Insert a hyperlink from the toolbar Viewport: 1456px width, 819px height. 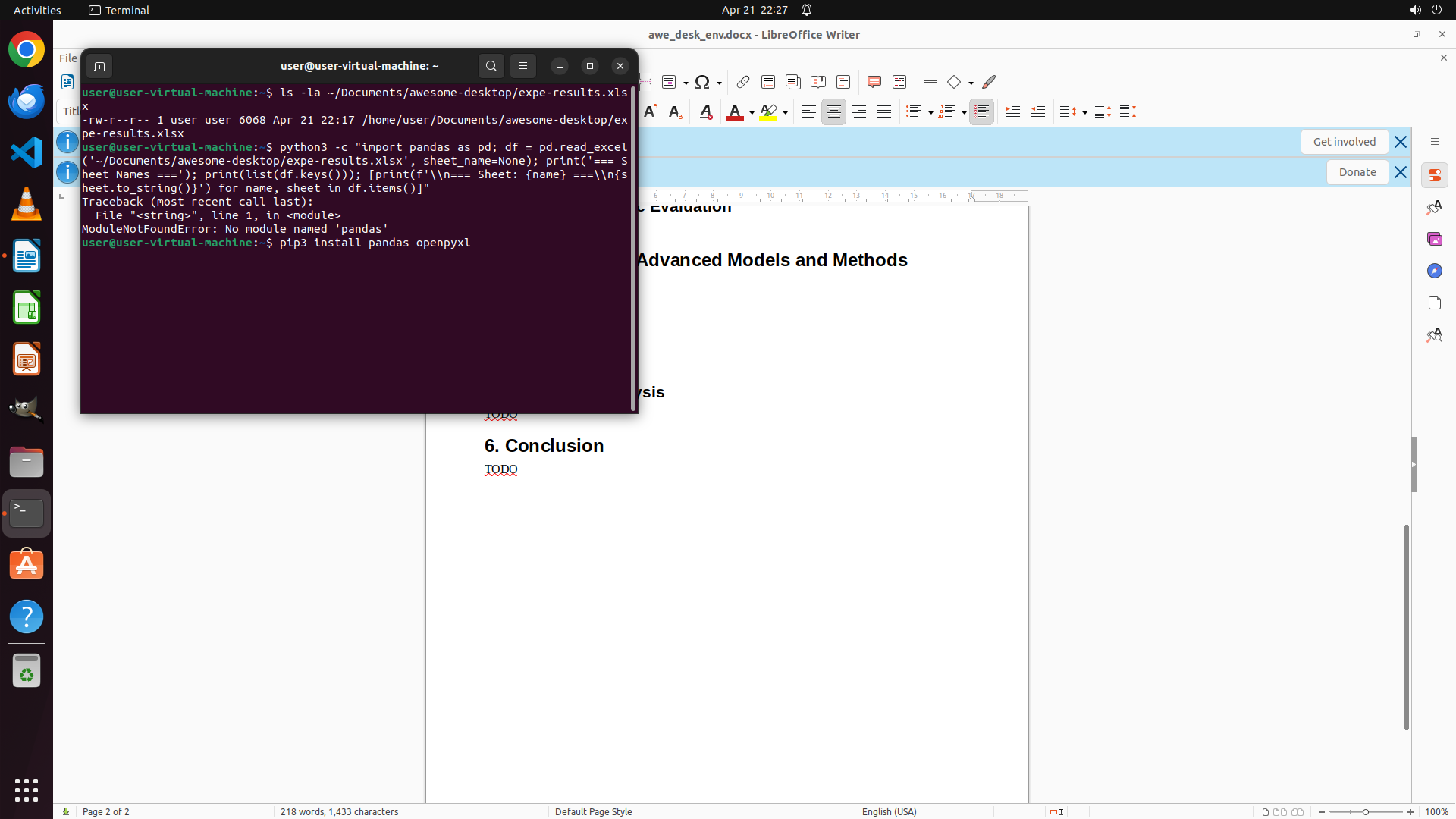pos(743,82)
